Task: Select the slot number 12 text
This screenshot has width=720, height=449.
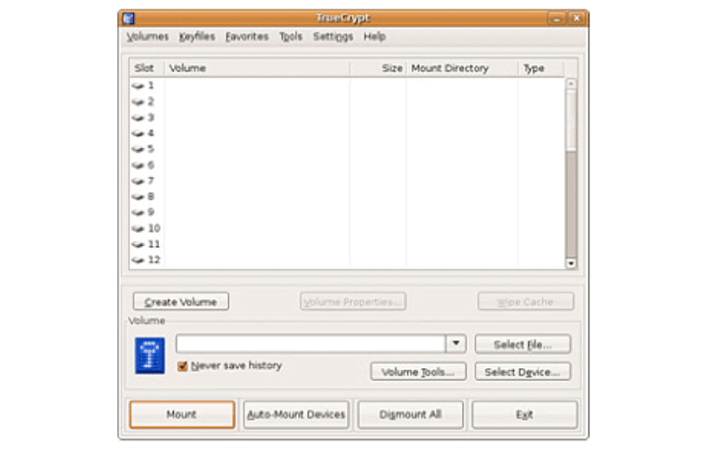Action: [x=154, y=260]
